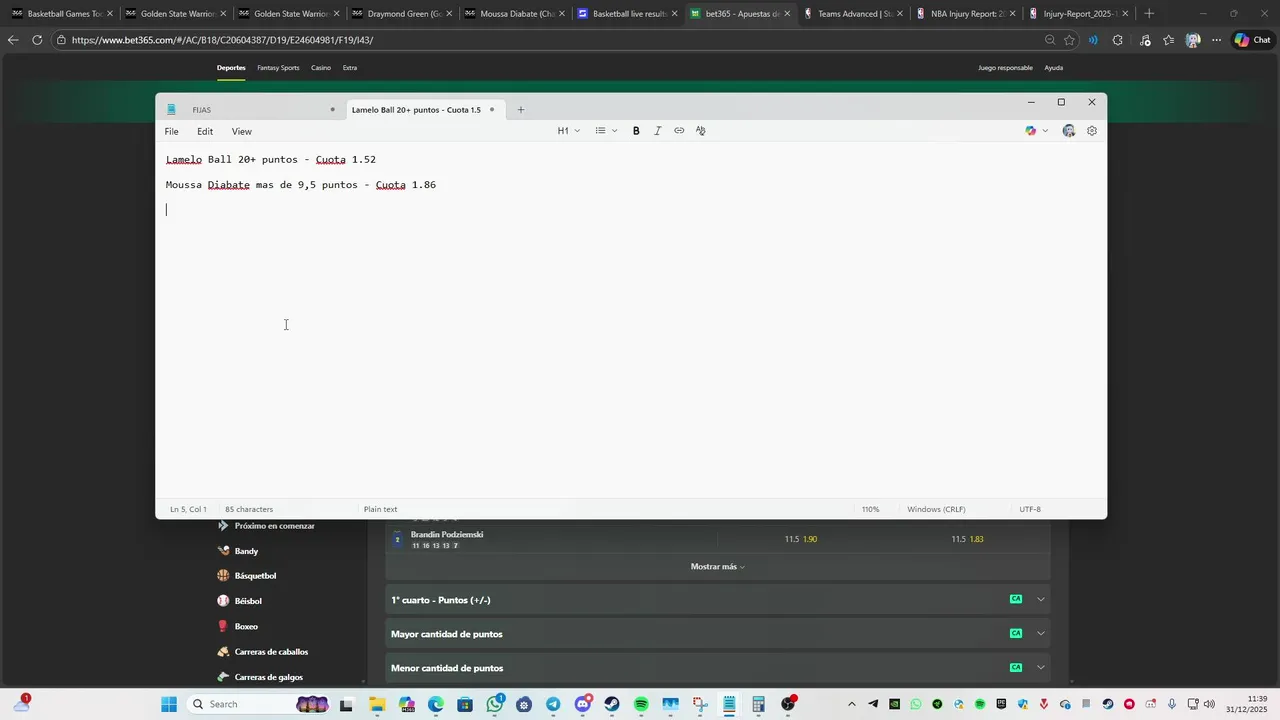Open Próximo en comenzar in sidebar
1280x720 pixels.
pyautogui.click(x=274, y=526)
